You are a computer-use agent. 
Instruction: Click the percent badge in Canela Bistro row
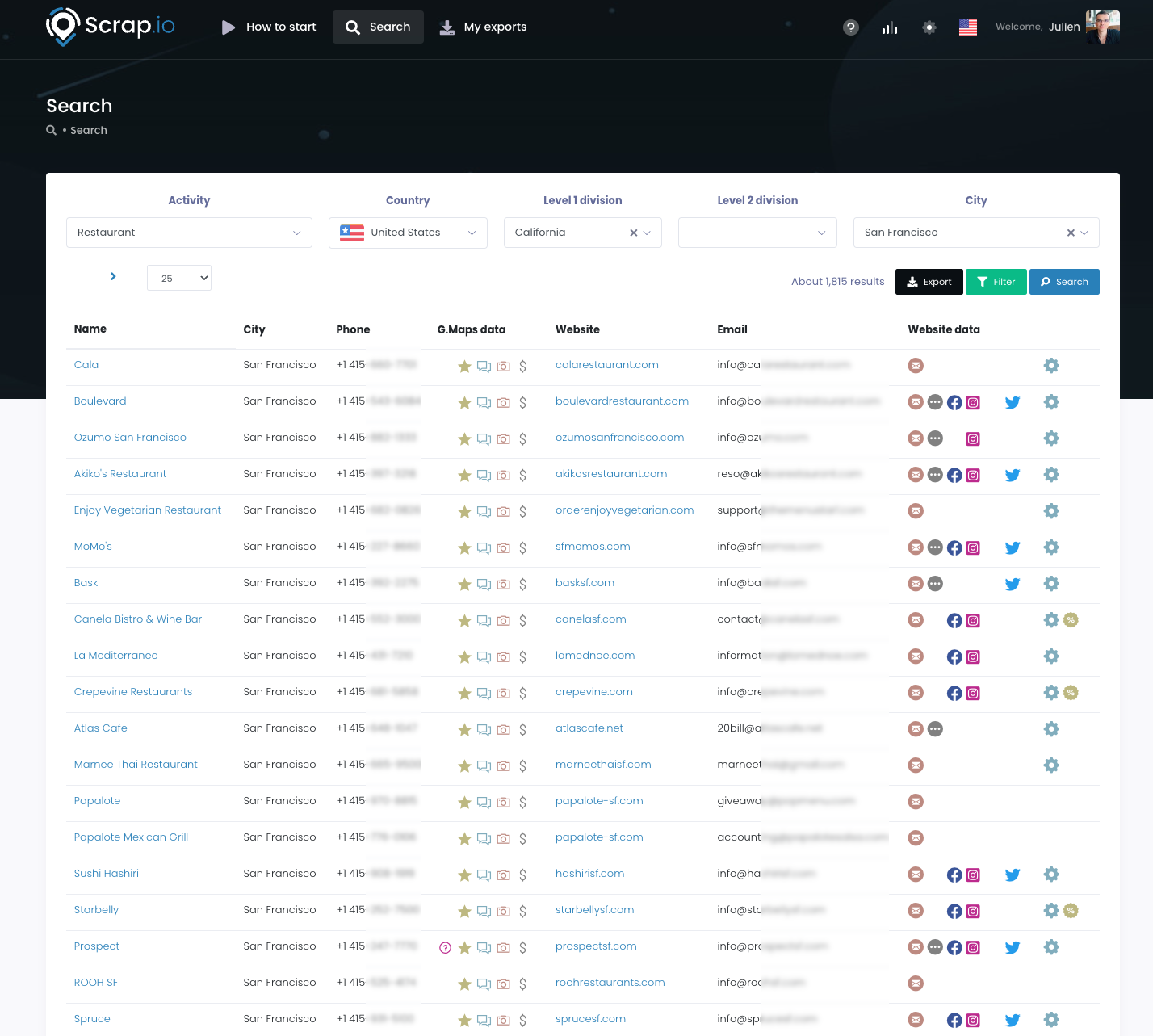(1071, 620)
